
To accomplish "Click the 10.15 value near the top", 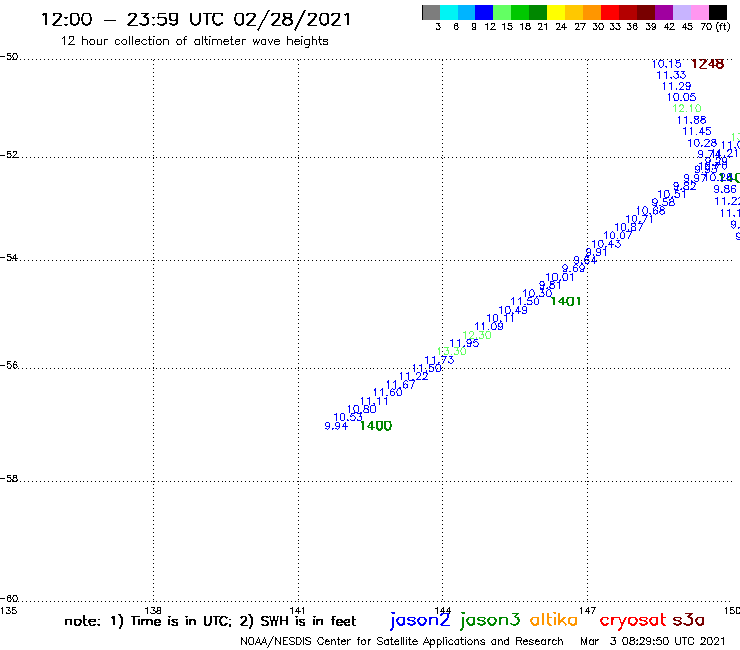I will pyautogui.click(x=666, y=64).
